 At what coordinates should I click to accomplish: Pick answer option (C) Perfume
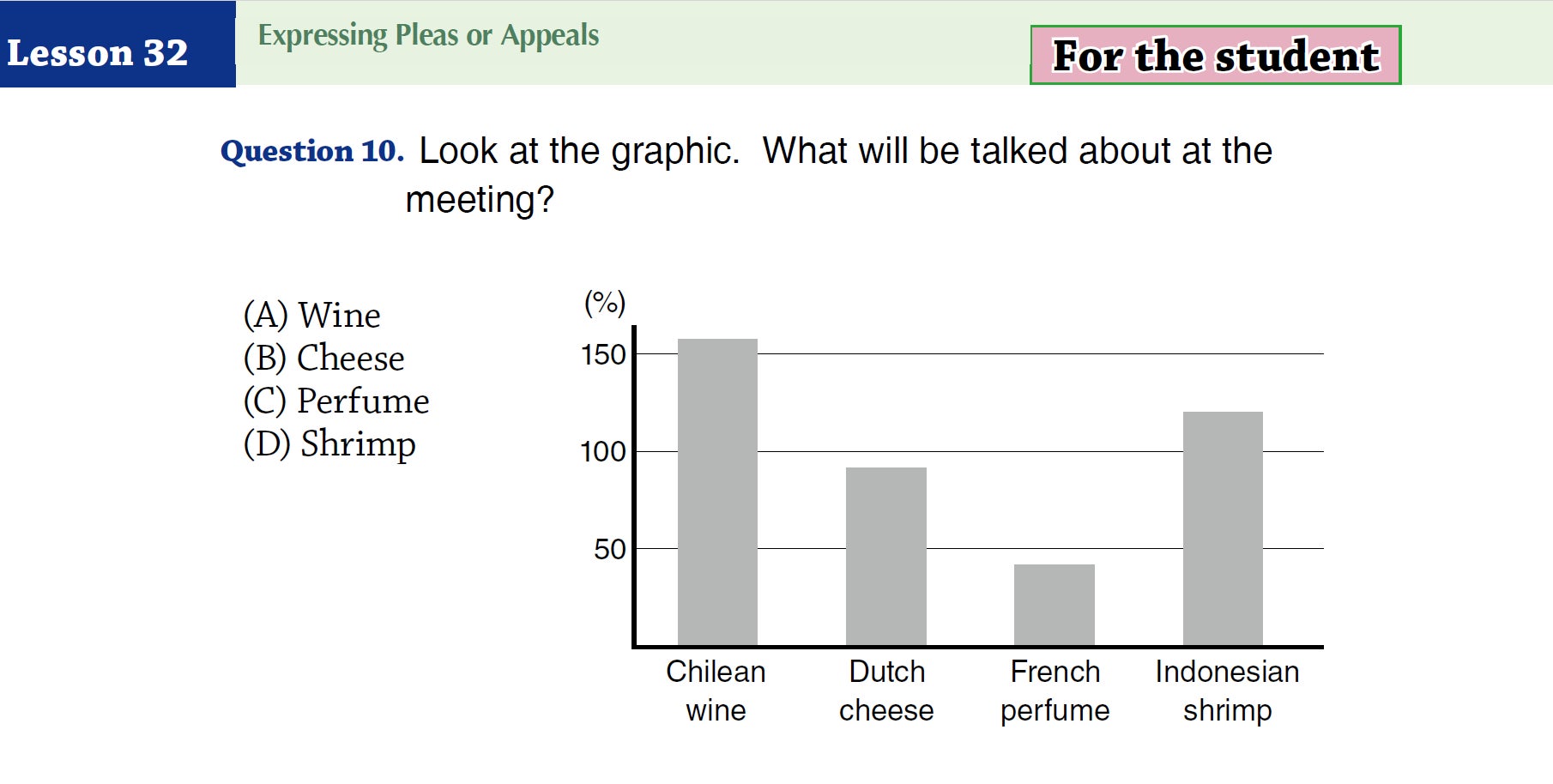tap(336, 401)
